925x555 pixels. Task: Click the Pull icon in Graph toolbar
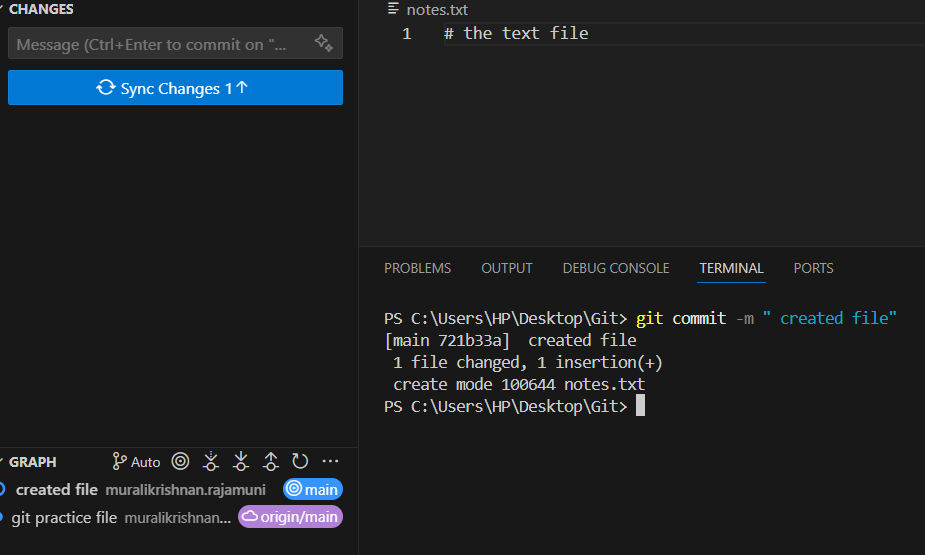click(x=241, y=462)
